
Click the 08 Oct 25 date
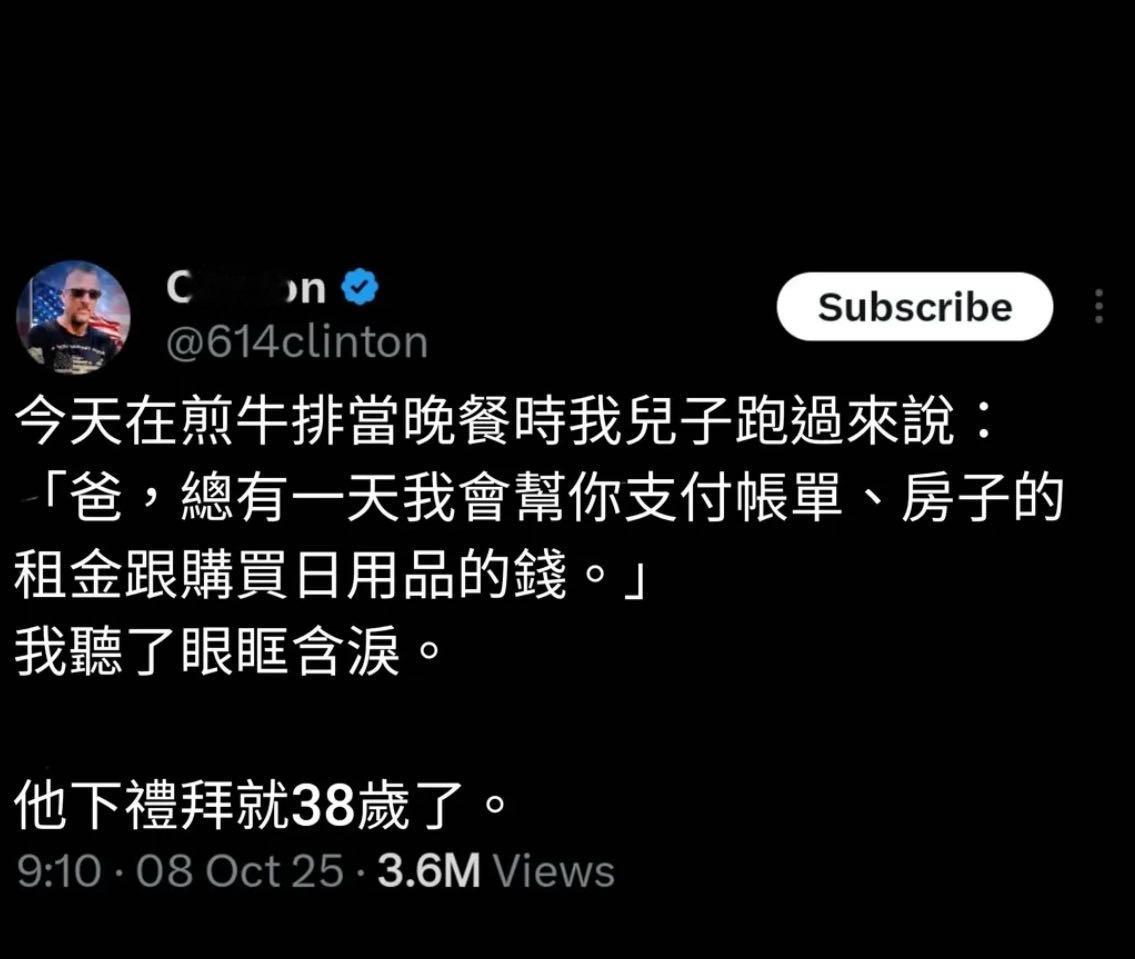pyautogui.click(x=240, y=870)
